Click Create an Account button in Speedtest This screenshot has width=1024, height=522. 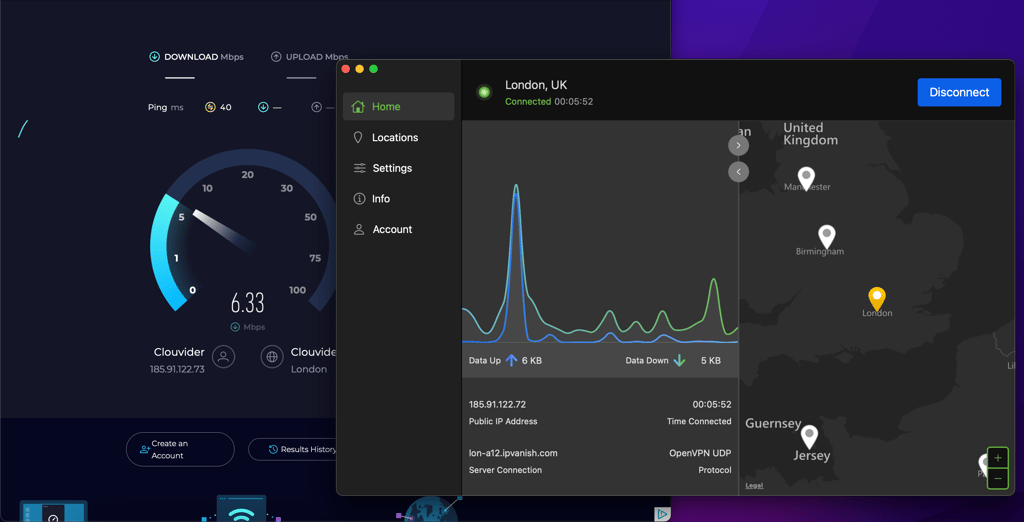coord(180,449)
